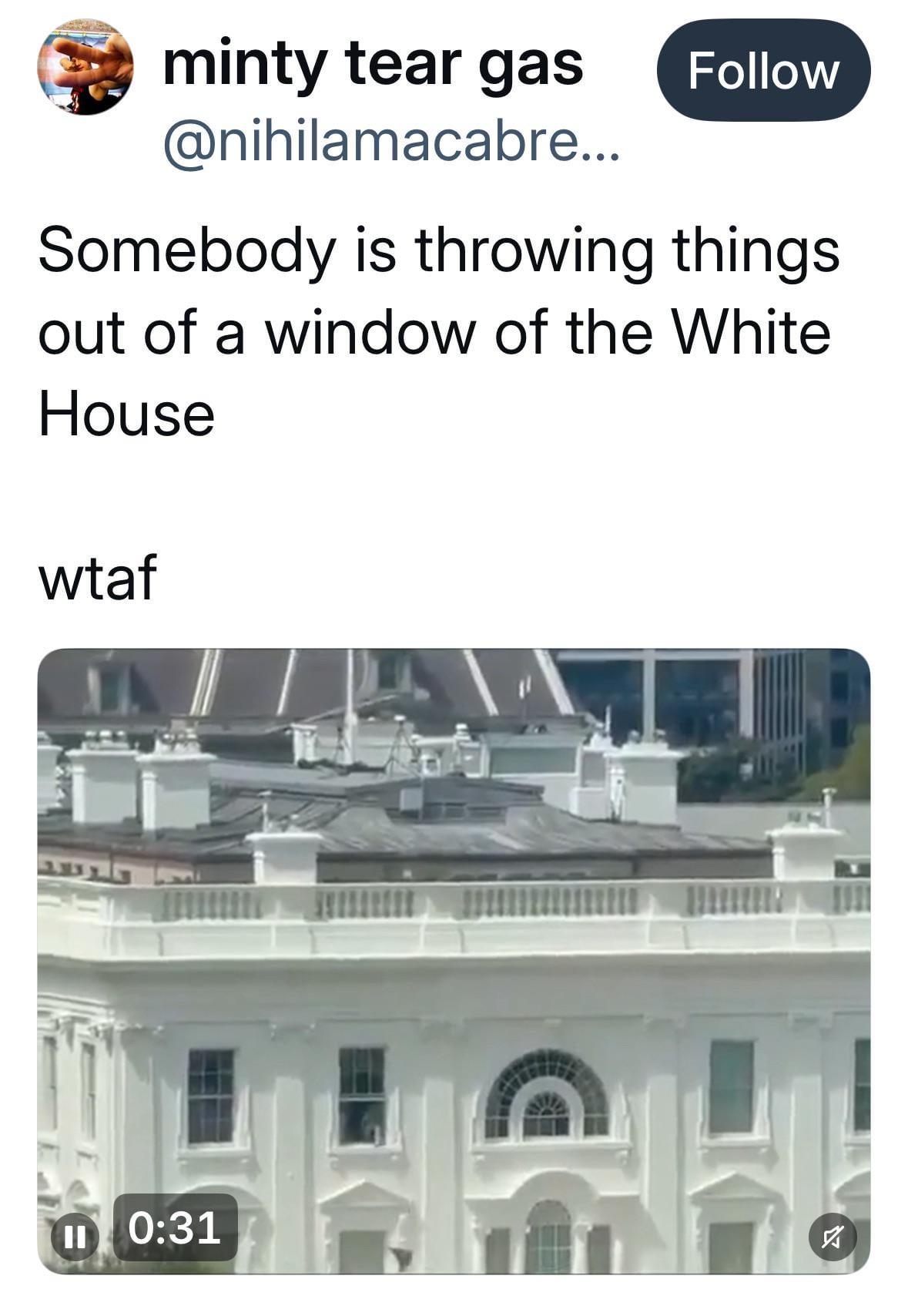Open the tweet text about the White House
908x1316 pixels.
(439, 333)
